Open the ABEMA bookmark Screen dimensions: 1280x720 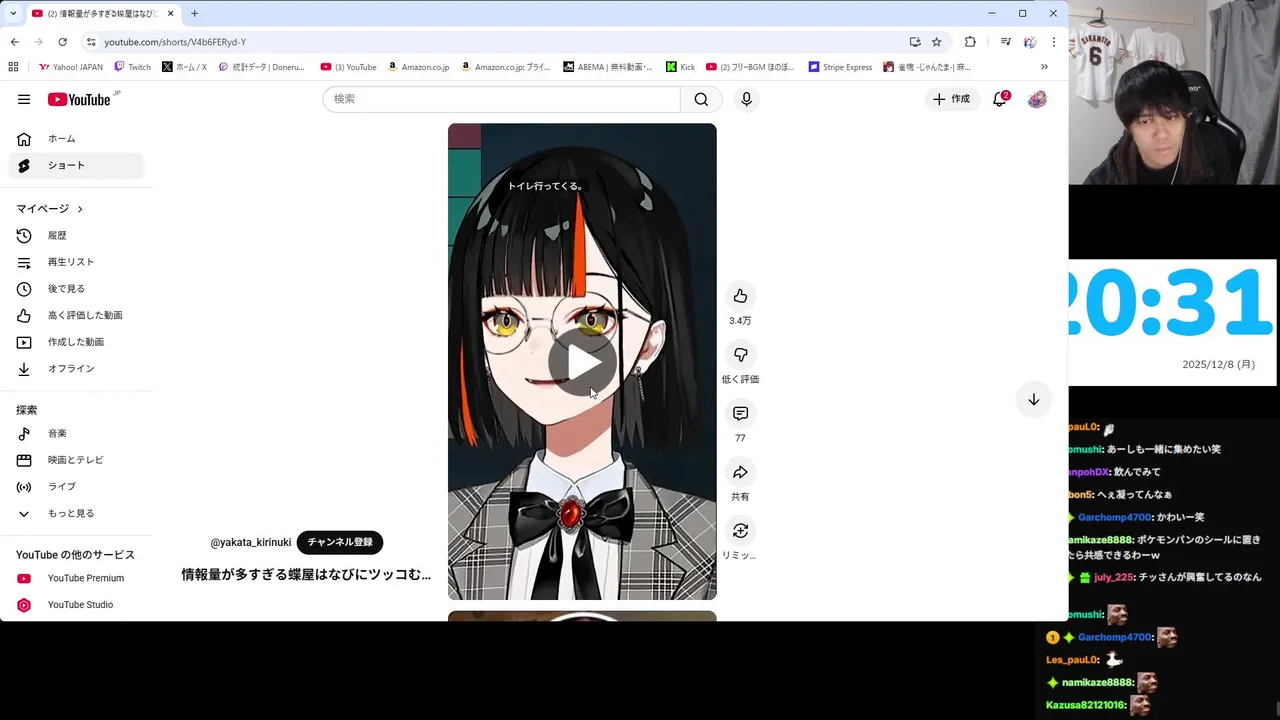[608, 67]
